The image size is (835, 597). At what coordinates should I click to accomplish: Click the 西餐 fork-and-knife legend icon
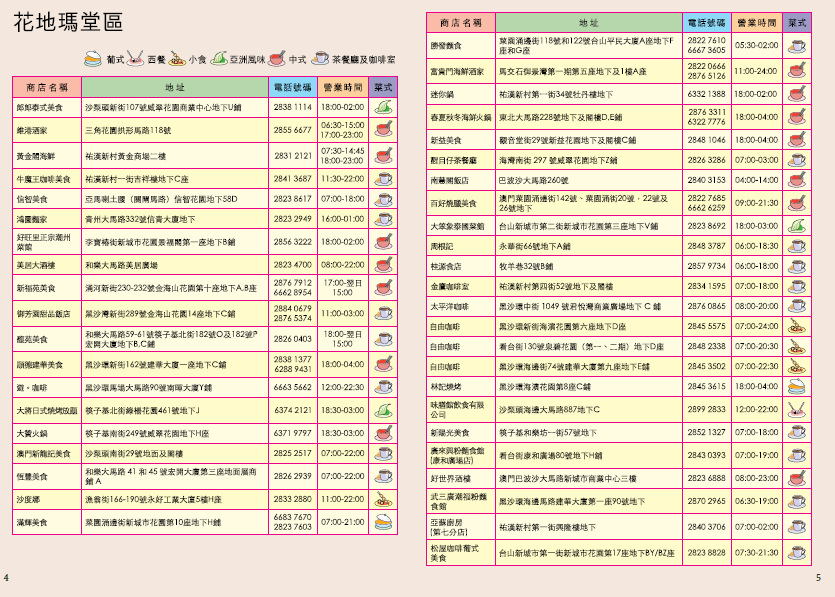tap(135, 58)
